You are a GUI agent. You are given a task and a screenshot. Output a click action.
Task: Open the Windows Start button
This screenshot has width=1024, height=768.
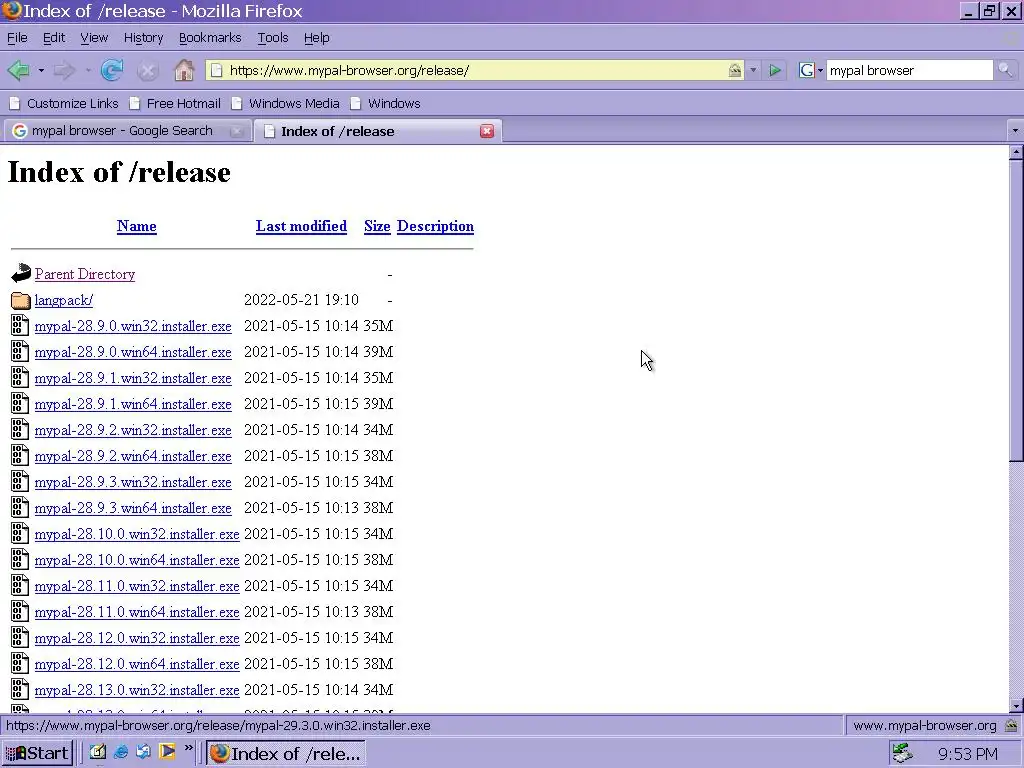point(37,753)
